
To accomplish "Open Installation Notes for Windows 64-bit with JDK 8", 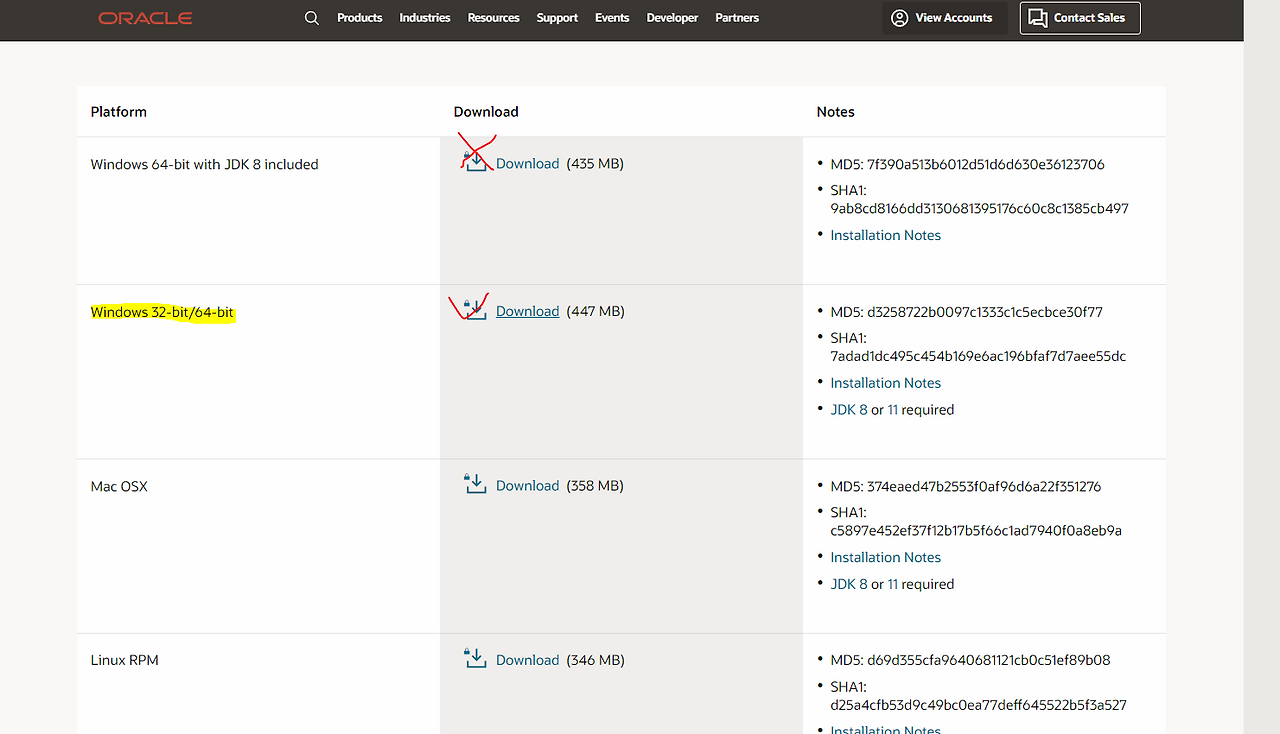I will (886, 235).
